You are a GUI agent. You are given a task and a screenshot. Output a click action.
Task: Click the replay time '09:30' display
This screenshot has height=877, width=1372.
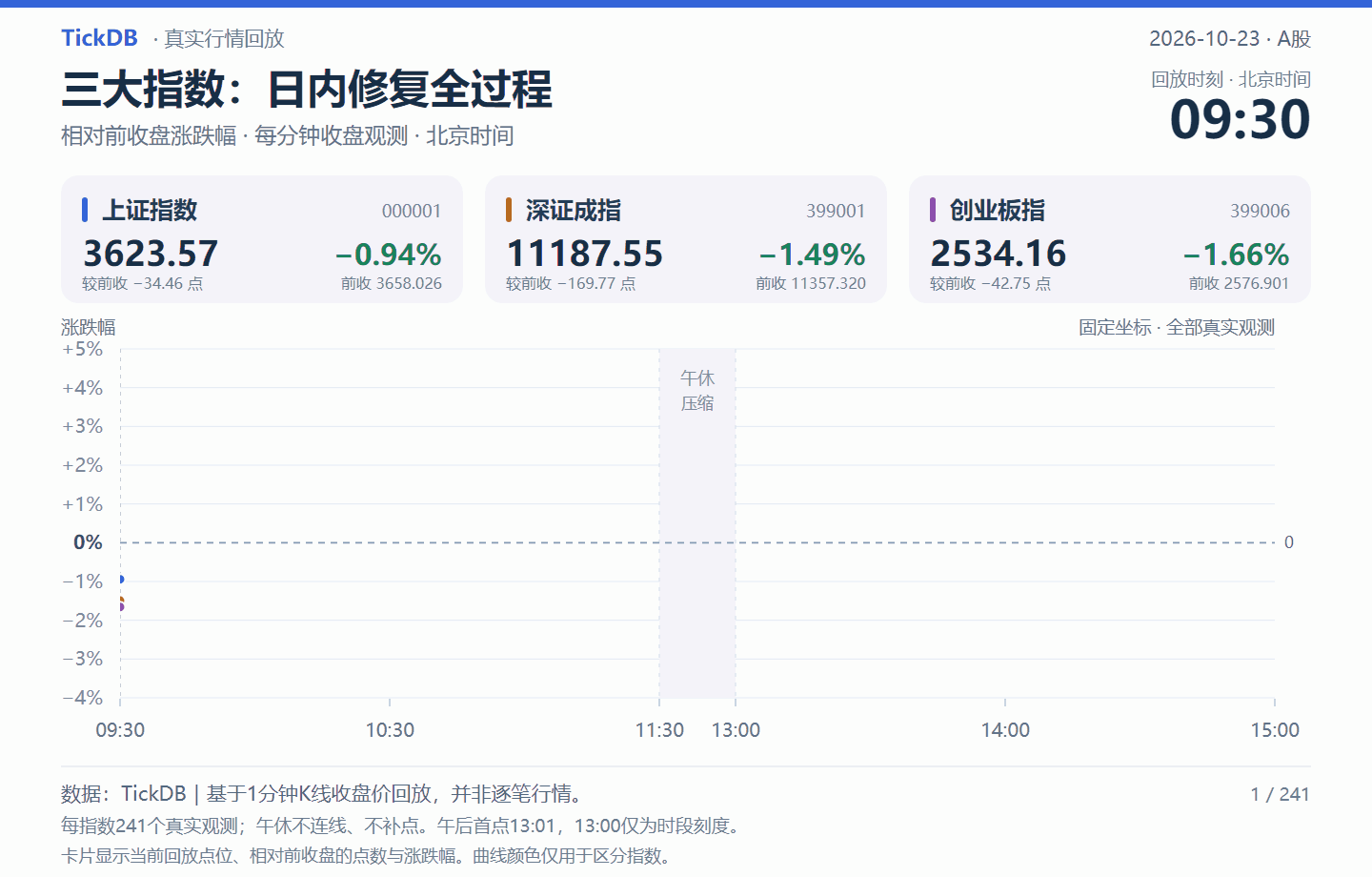click(x=1240, y=119)
